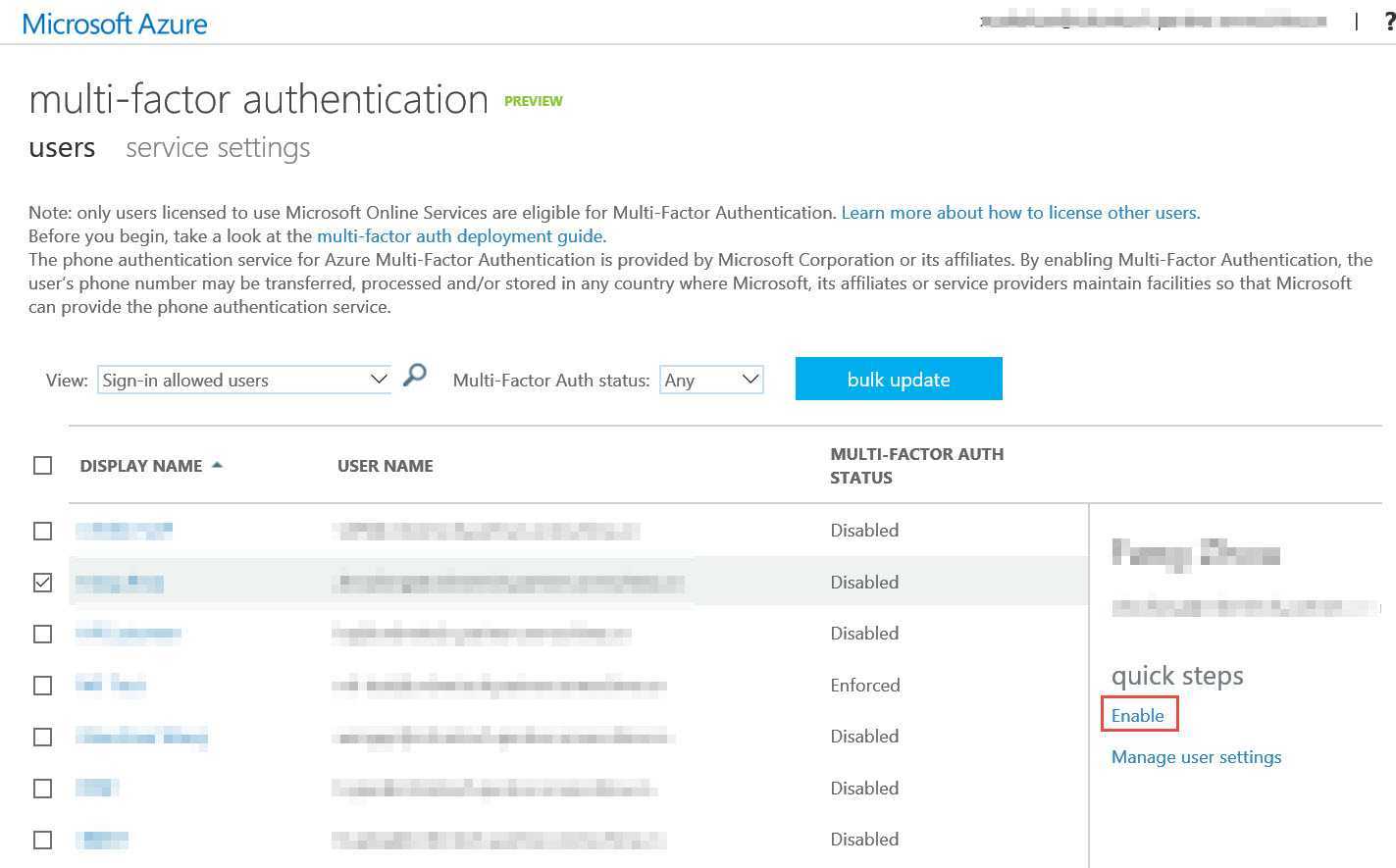The image size is (1396, 868).
Task: Open the Sign-in allowed users dropdown
Action: point(243,381)
